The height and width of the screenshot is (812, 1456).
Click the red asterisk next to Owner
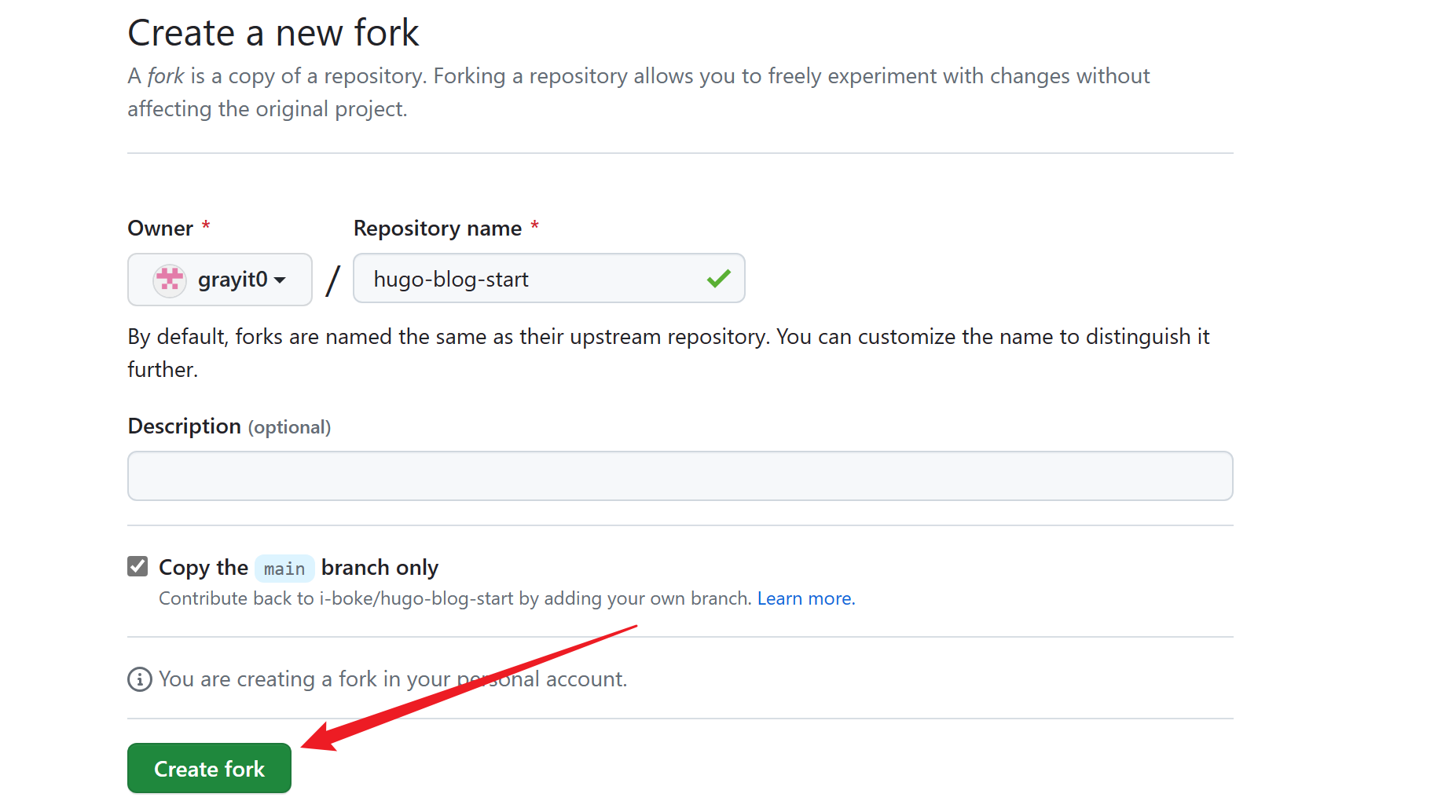[206, 227]
